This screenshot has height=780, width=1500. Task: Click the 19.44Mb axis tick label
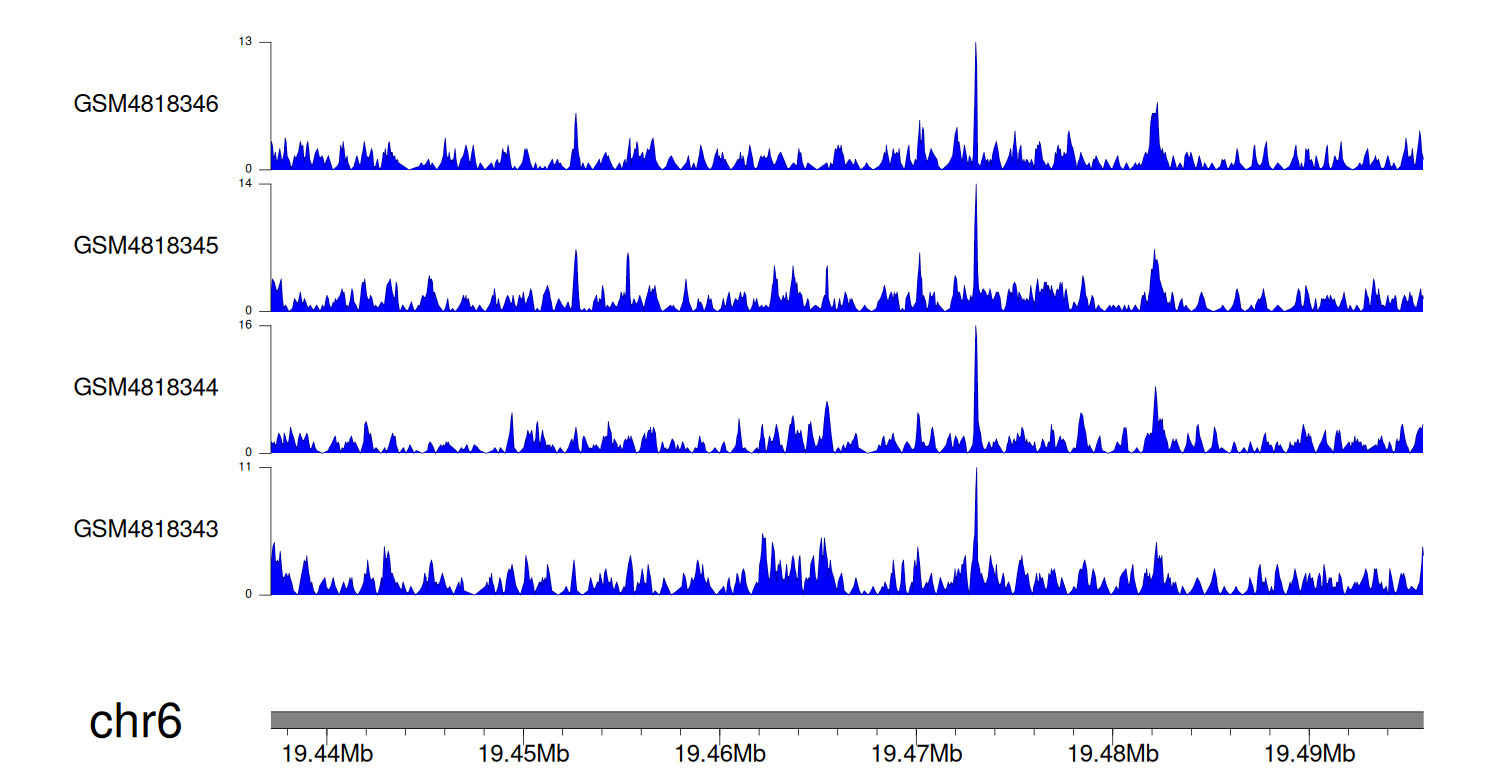329,753
